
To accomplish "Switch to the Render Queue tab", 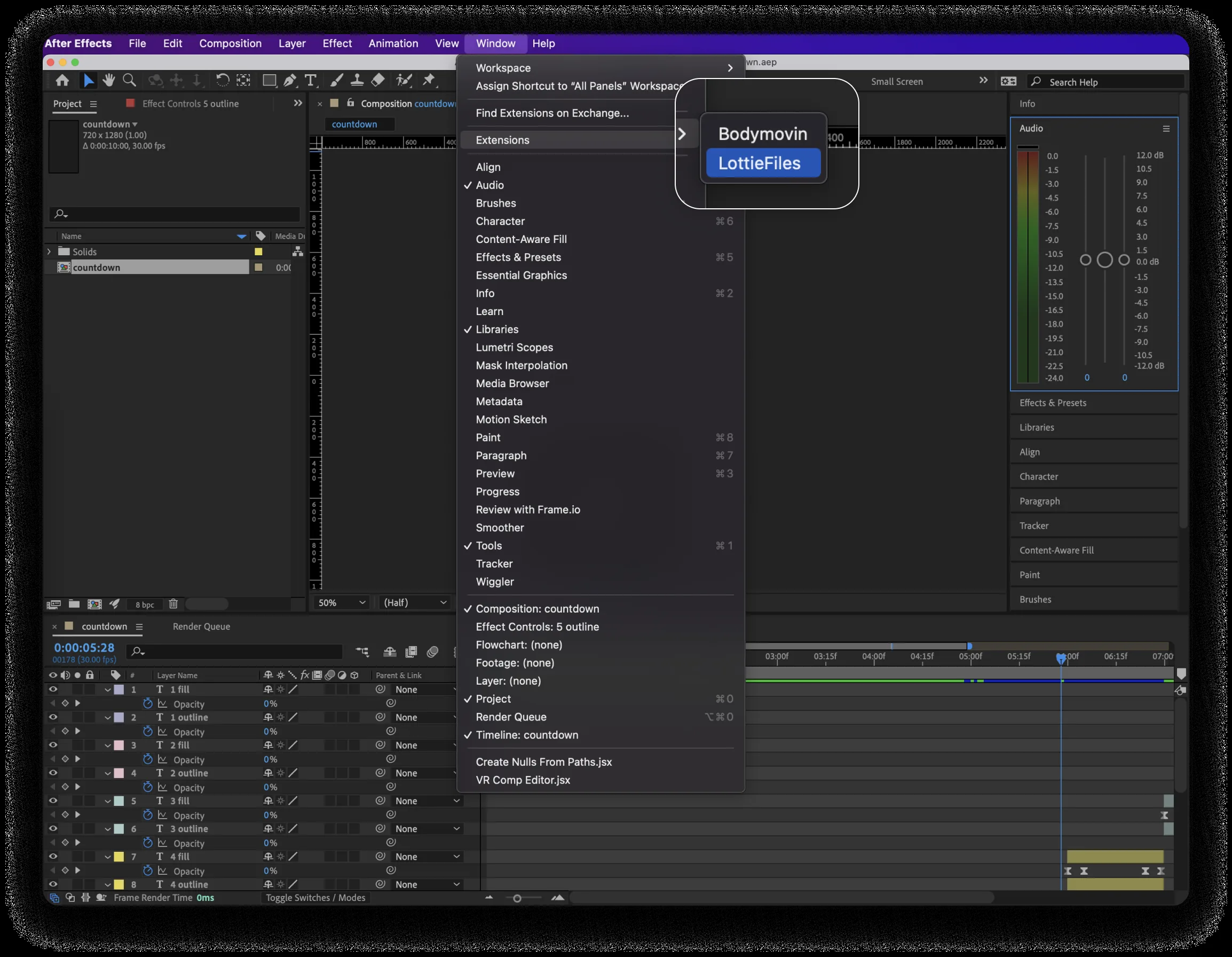I will pyautogui.click(x=201, y=627).
